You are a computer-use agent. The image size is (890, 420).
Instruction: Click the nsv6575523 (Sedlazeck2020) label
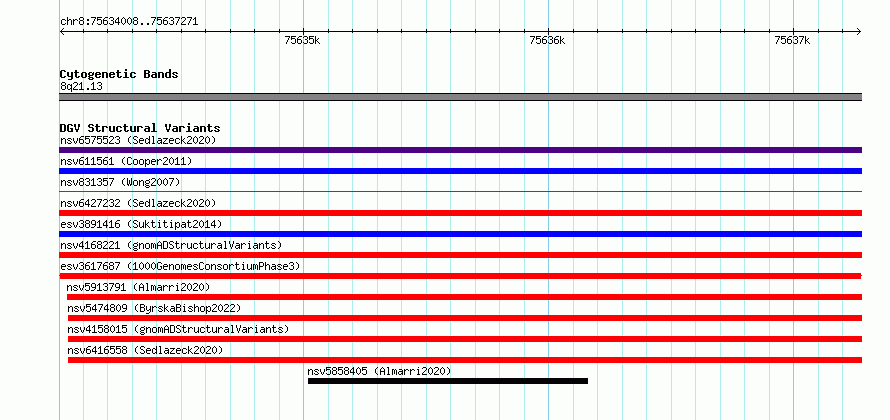coord(138,140)
